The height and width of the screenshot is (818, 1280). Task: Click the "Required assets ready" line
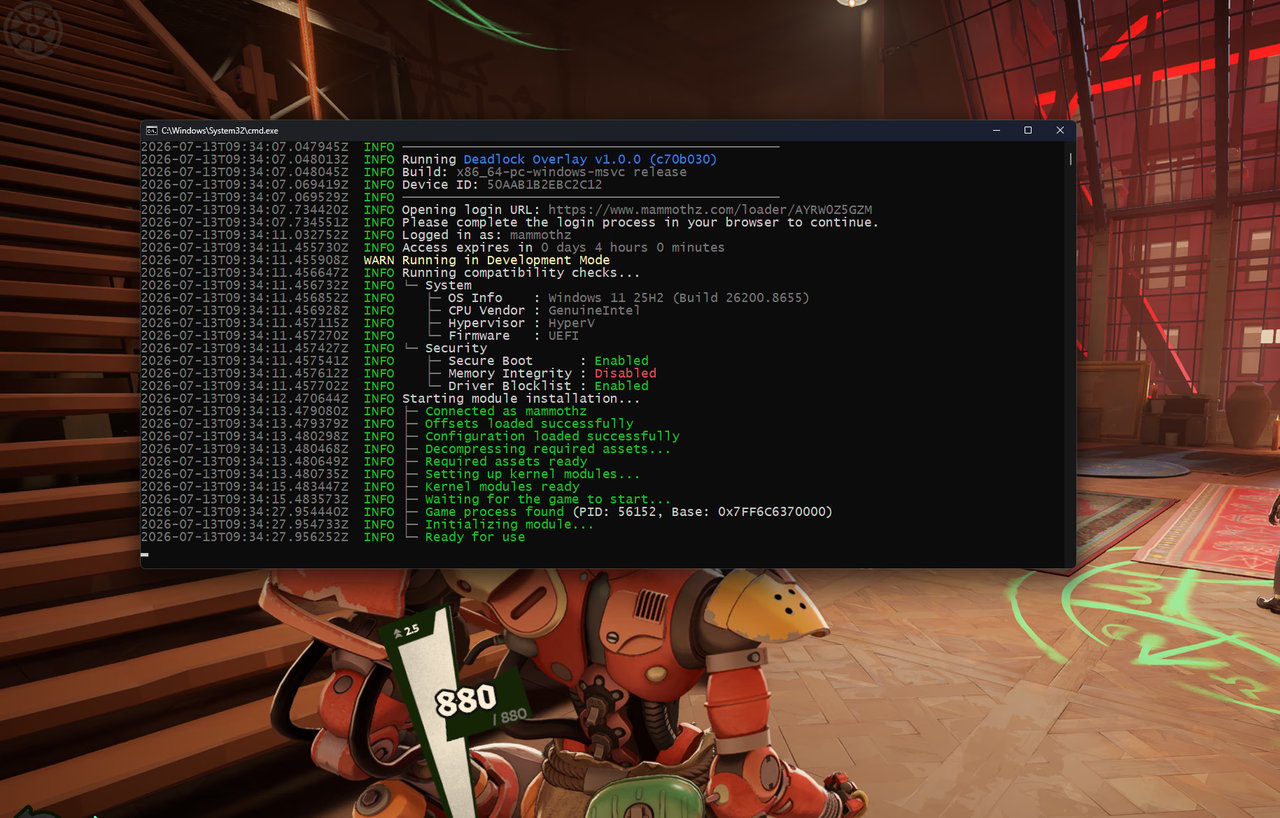(506, 462)
